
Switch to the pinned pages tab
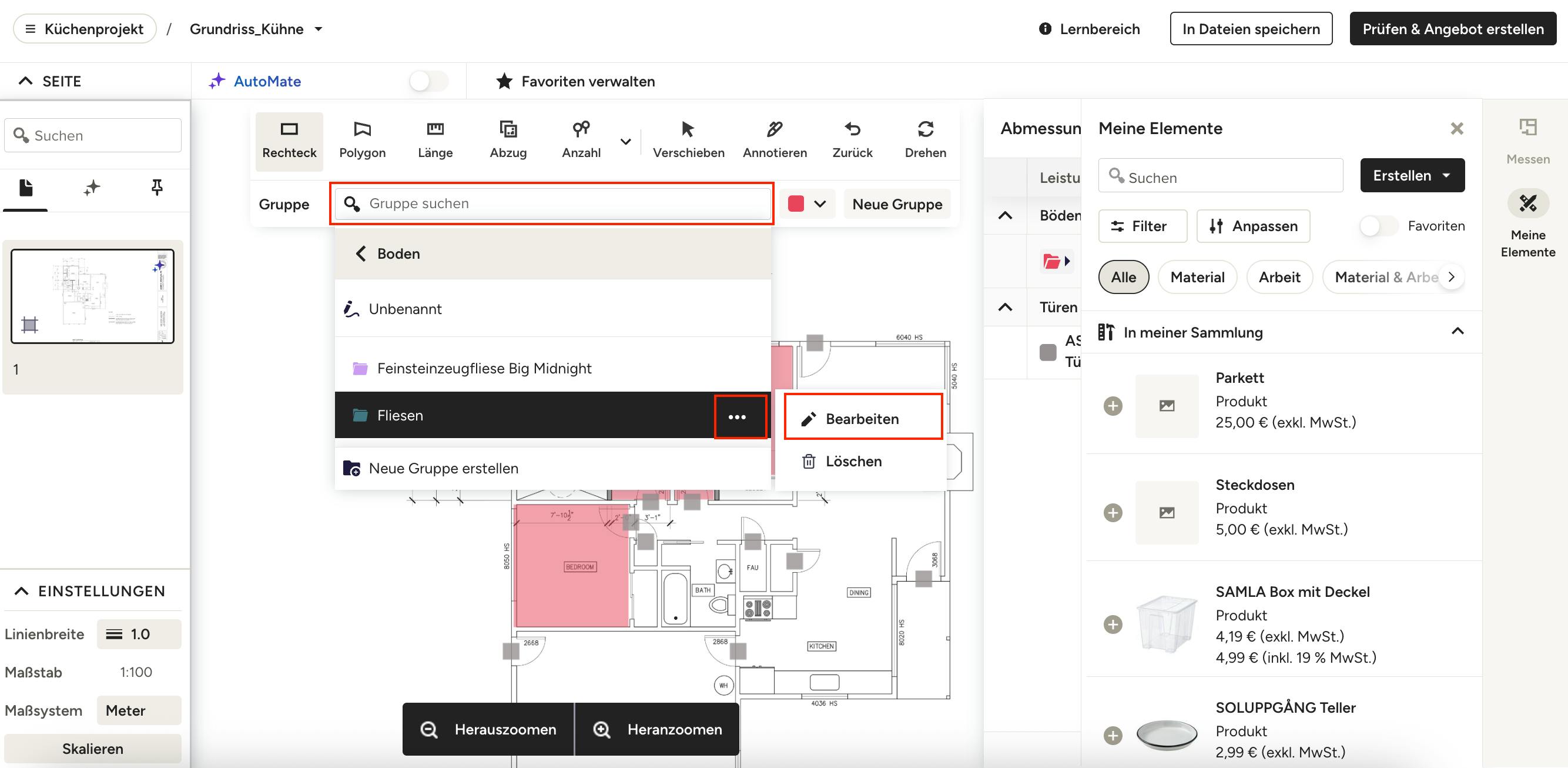click(156, 188)
